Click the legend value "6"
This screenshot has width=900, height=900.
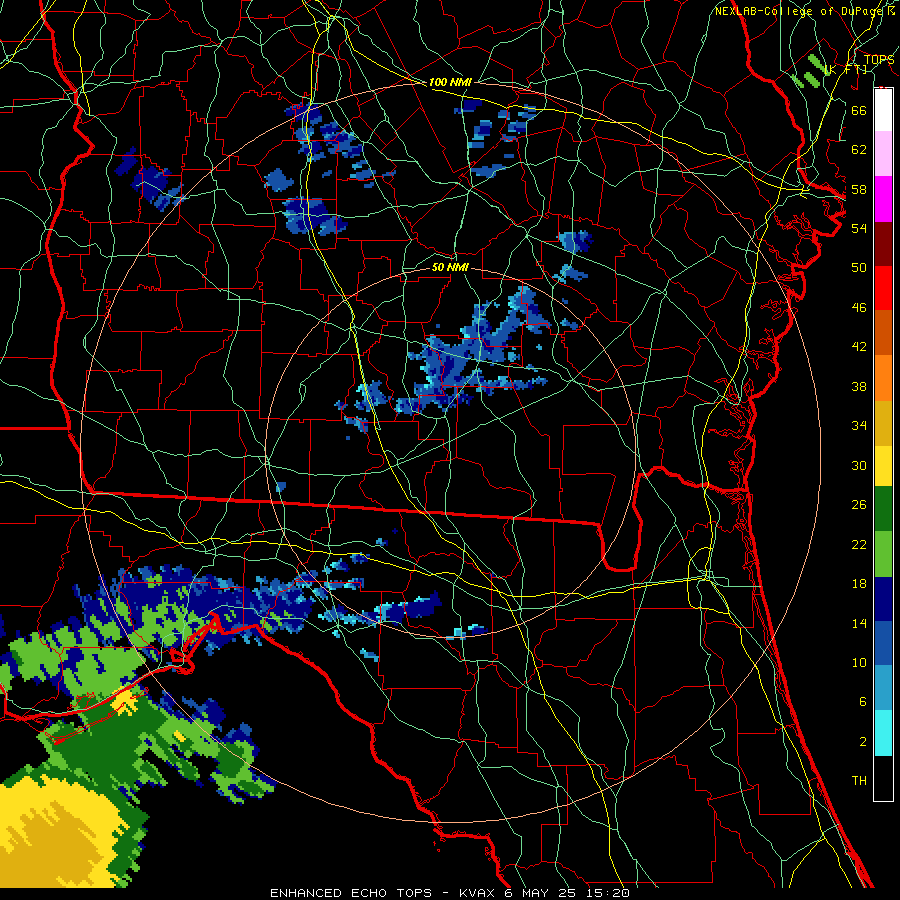click(x=862, y=701)
